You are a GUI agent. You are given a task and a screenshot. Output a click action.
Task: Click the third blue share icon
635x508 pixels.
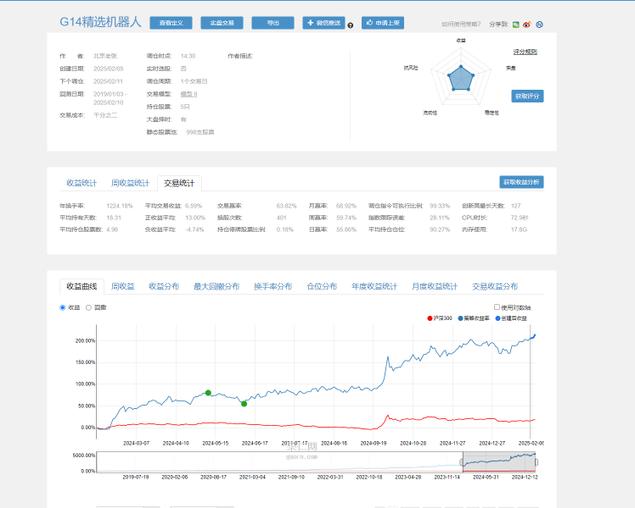pyautogui.click(x=540, y=24)
